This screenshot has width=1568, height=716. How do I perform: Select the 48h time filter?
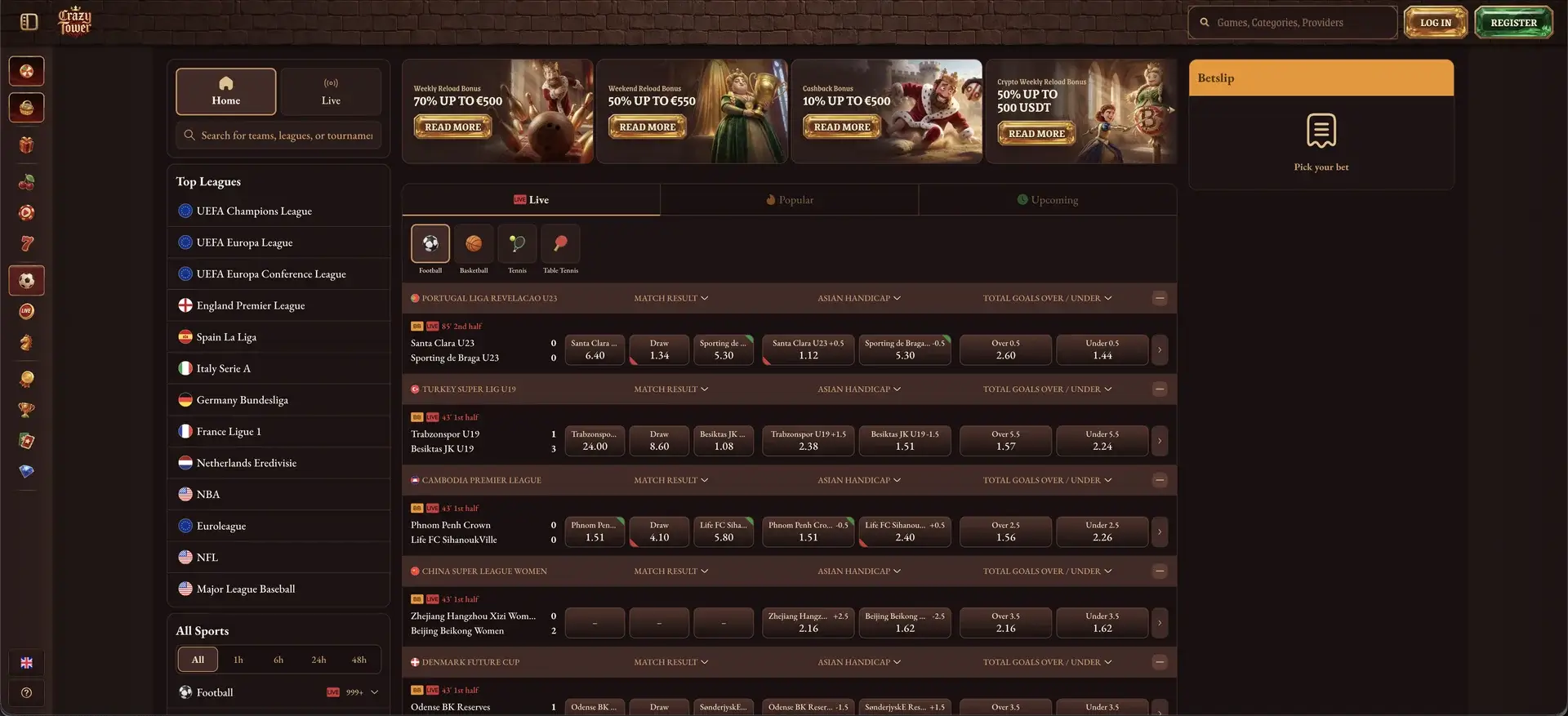coord(359,660)
